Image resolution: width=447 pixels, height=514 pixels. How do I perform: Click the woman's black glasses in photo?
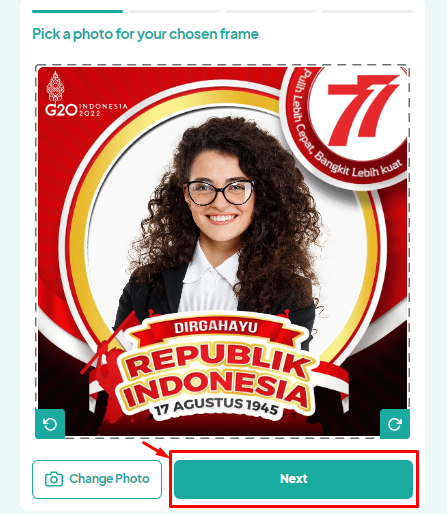tap(220, 192)
